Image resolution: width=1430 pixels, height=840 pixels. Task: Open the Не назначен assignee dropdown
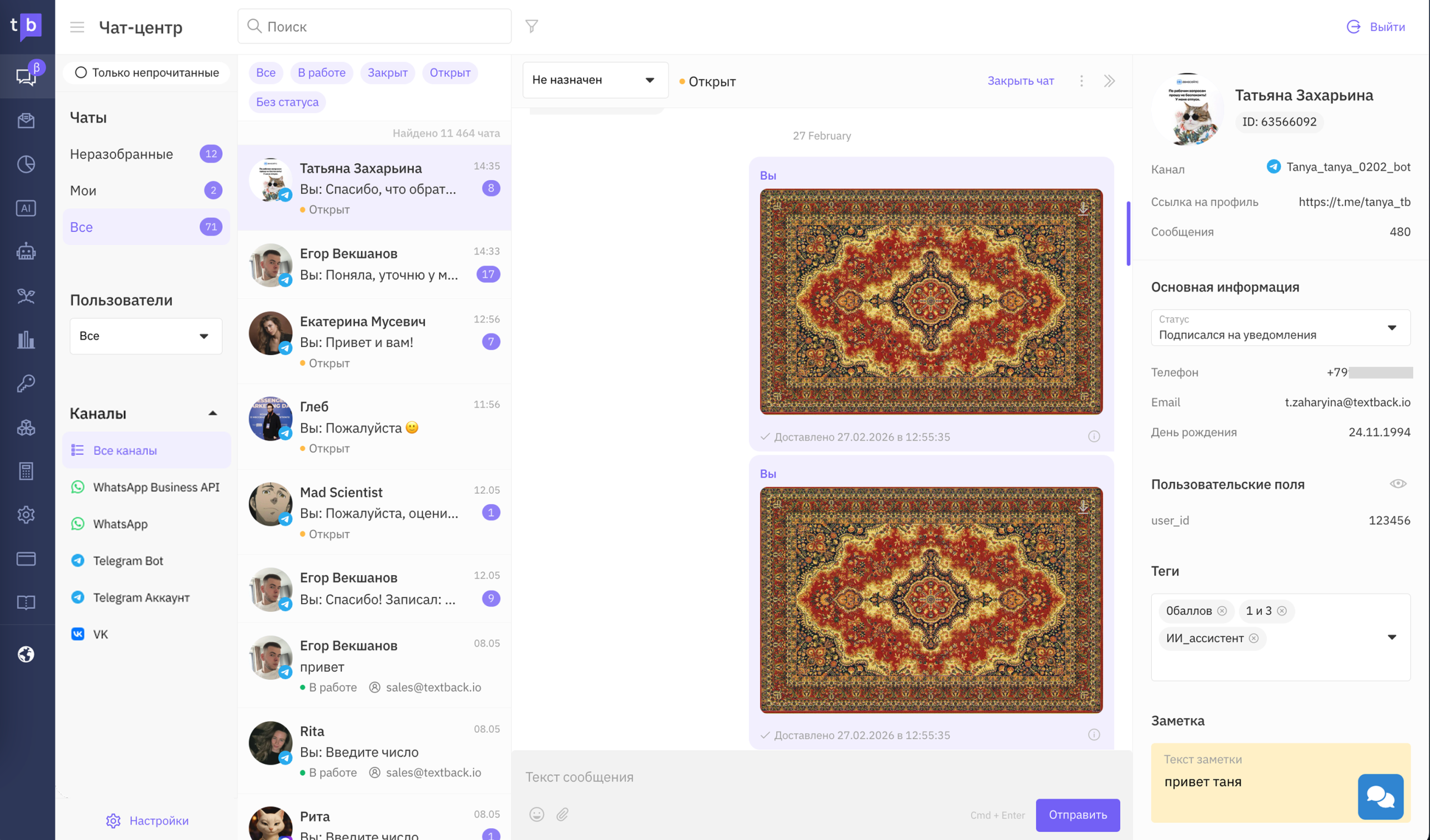click(595, 80)
